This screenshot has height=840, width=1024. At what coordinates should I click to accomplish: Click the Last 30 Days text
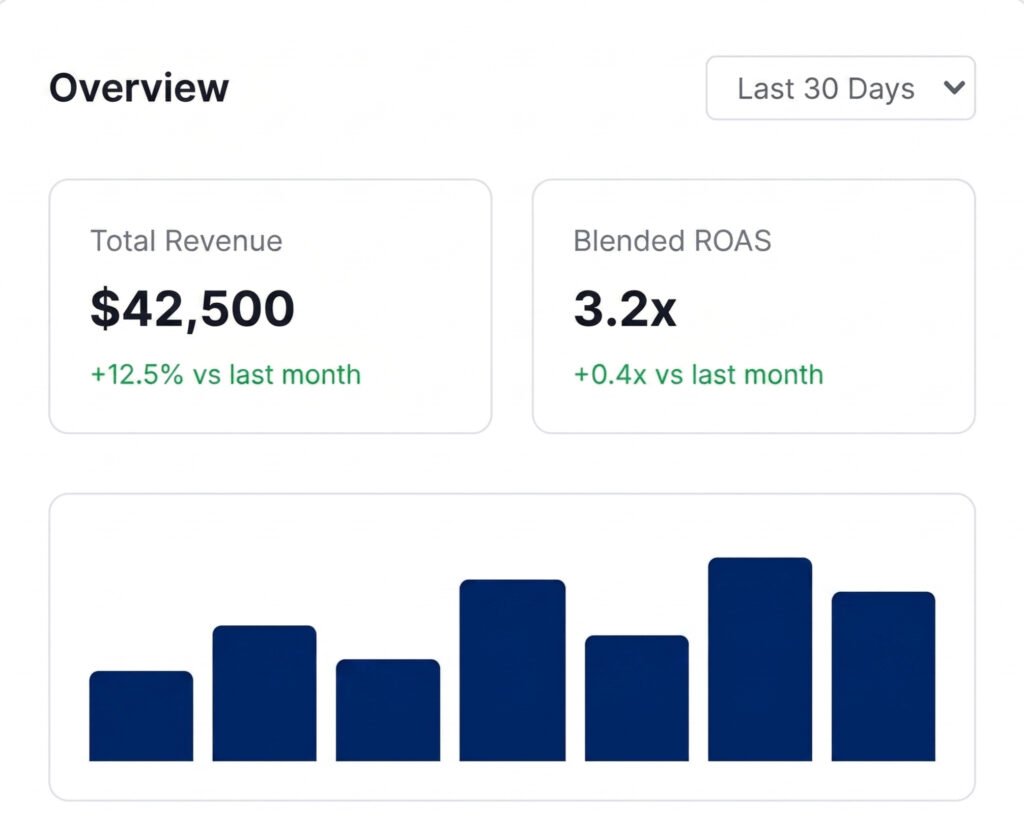(x=826, y=88)
